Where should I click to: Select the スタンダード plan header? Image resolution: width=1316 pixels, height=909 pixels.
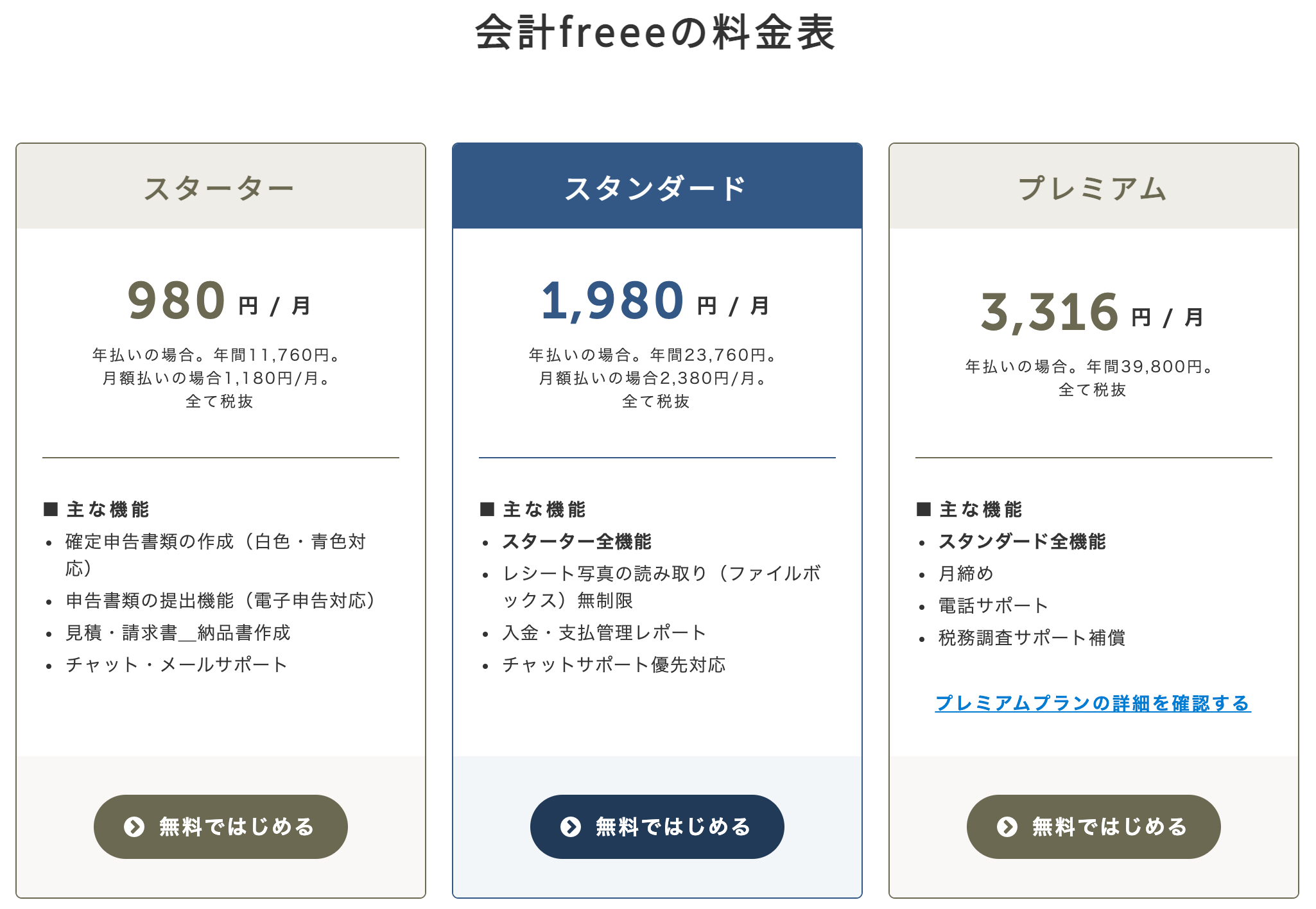[657, 186]
